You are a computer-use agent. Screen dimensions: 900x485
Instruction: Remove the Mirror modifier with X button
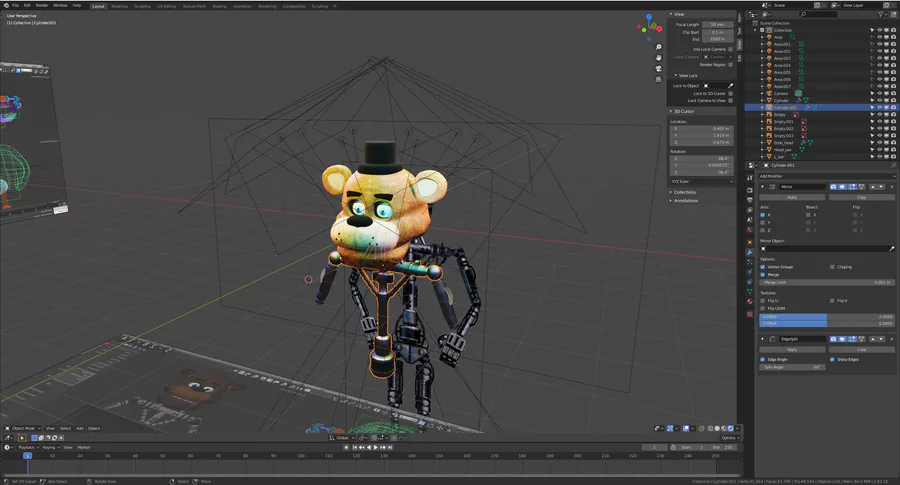coord(891,187)
